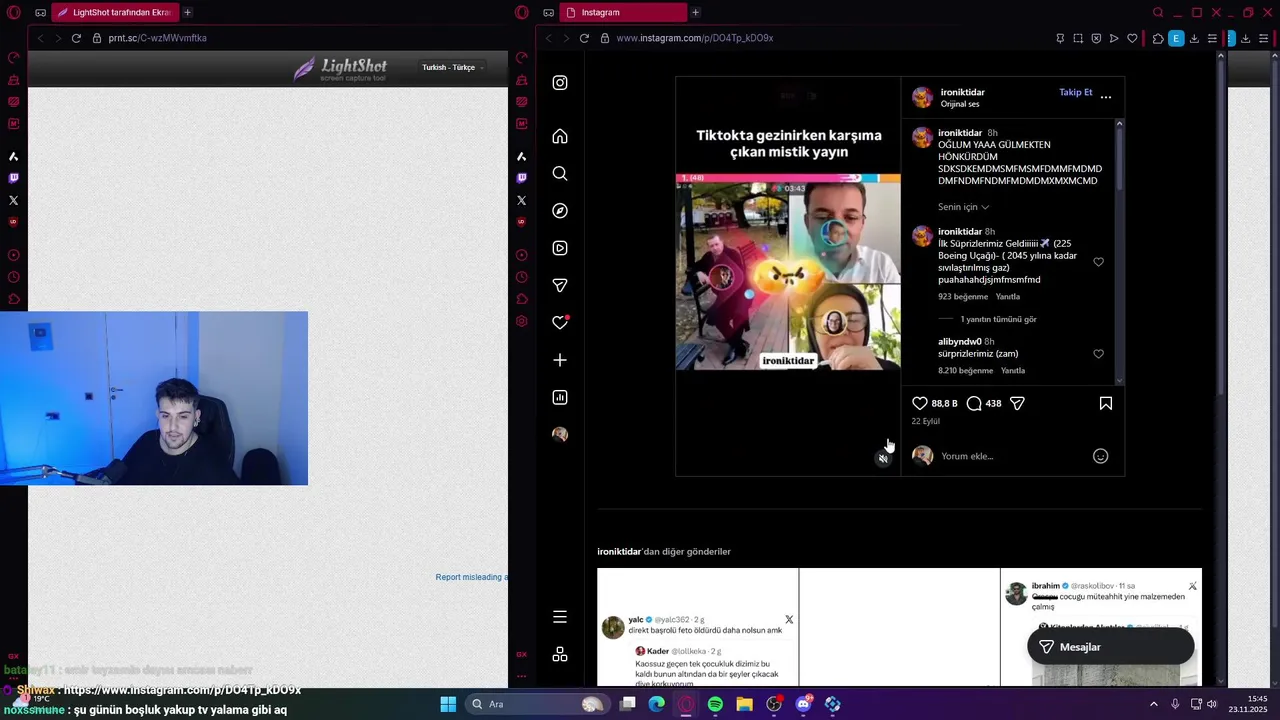
Task: Open Instagram search in sidebar
Action: [560, 174]
